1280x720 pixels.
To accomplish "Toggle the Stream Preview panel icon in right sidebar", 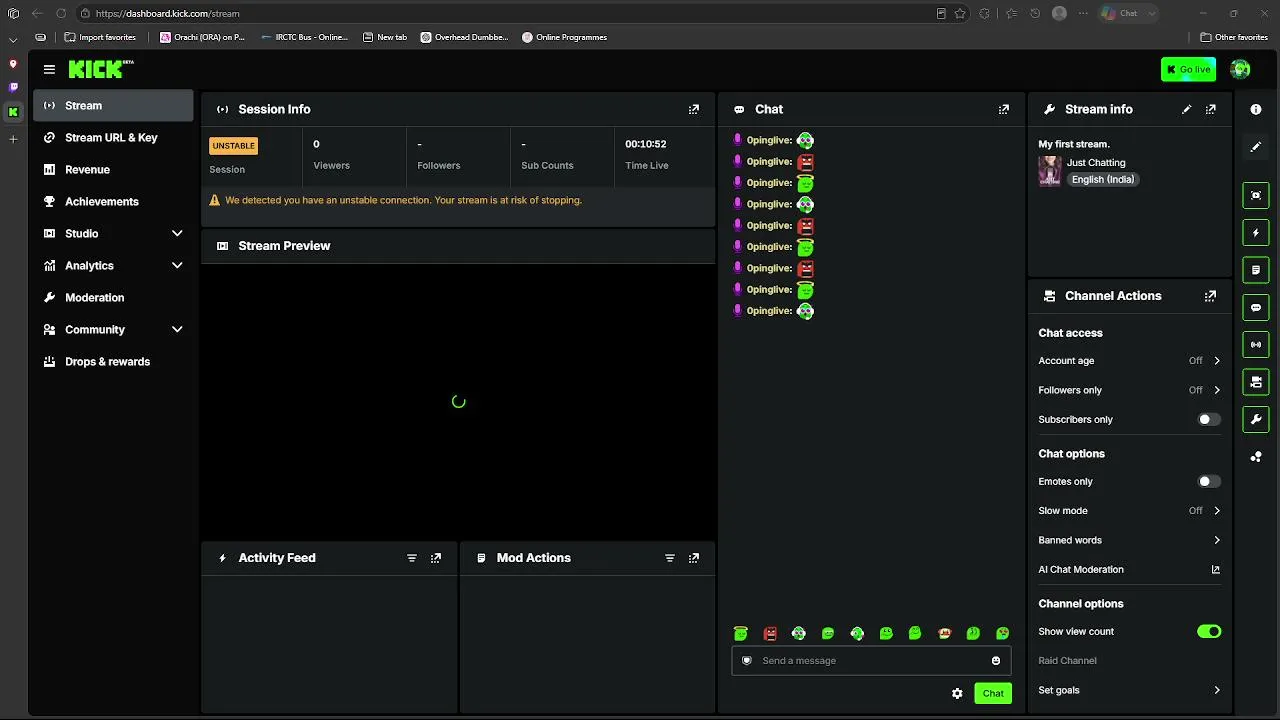I will (x=1256, y=195).
